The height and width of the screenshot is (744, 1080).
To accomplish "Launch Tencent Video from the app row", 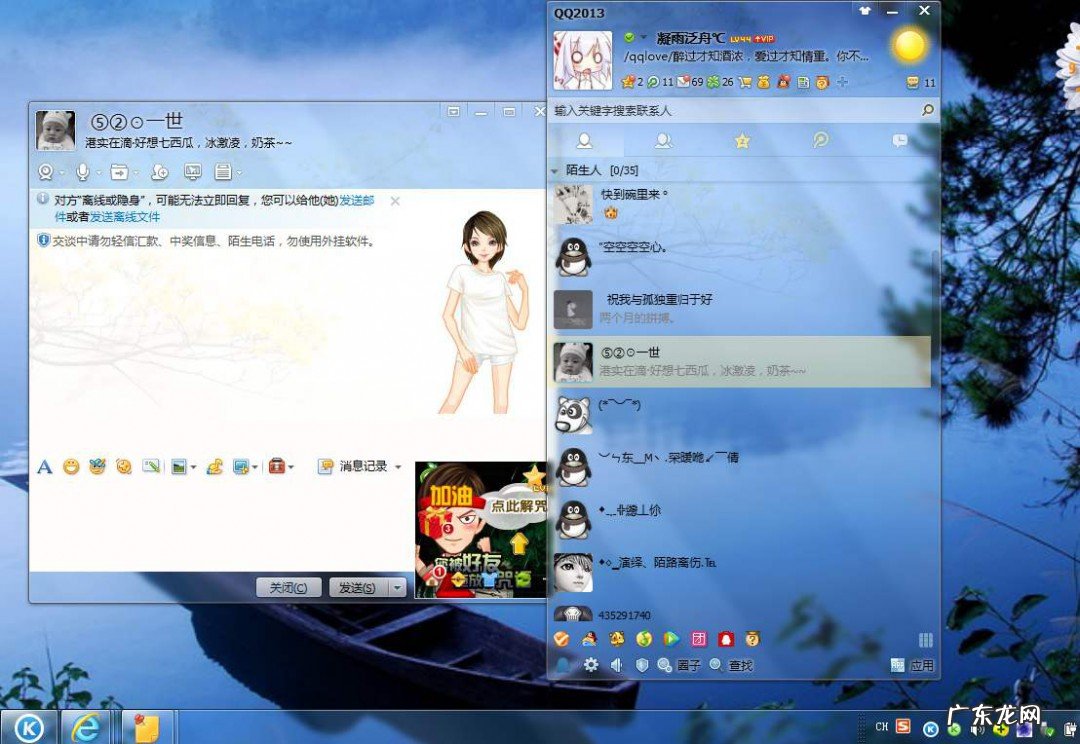I will point(670,639).
